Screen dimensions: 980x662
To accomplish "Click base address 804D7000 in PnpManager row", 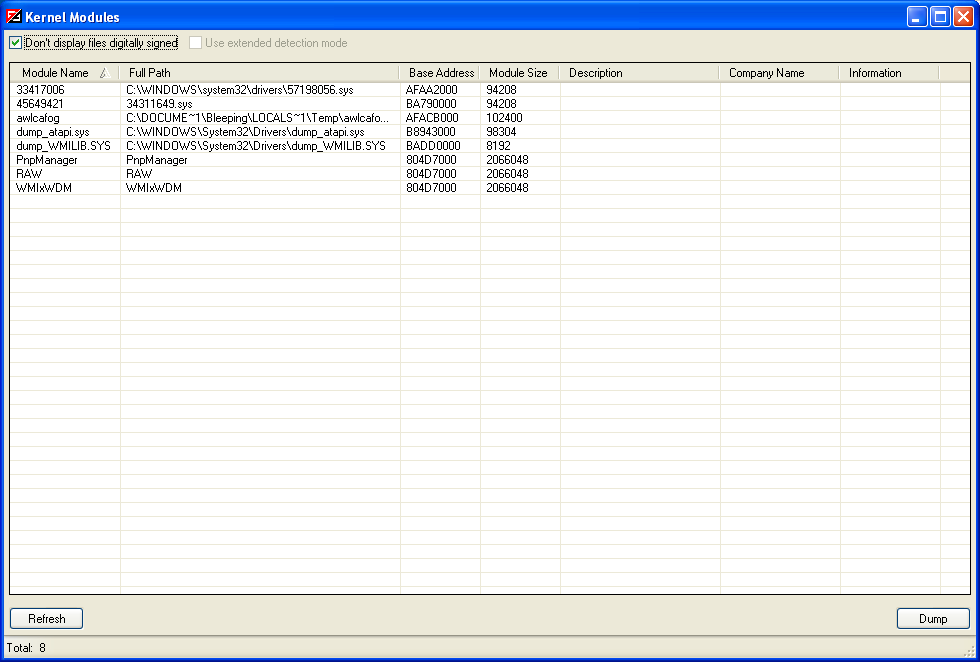I will tap(431, 160).
